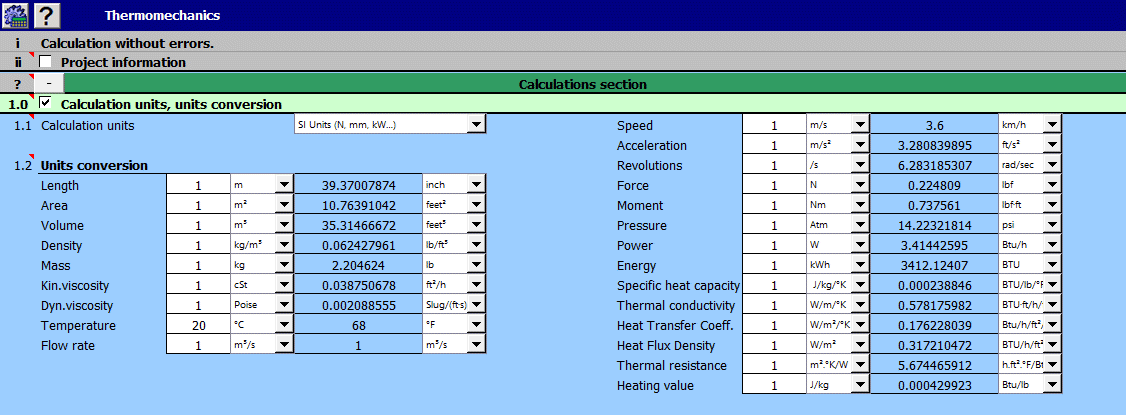Open Speed output unit dropdown (km/h)
The height and width of the screenshot is (415, 1126).
[1051, 126]
